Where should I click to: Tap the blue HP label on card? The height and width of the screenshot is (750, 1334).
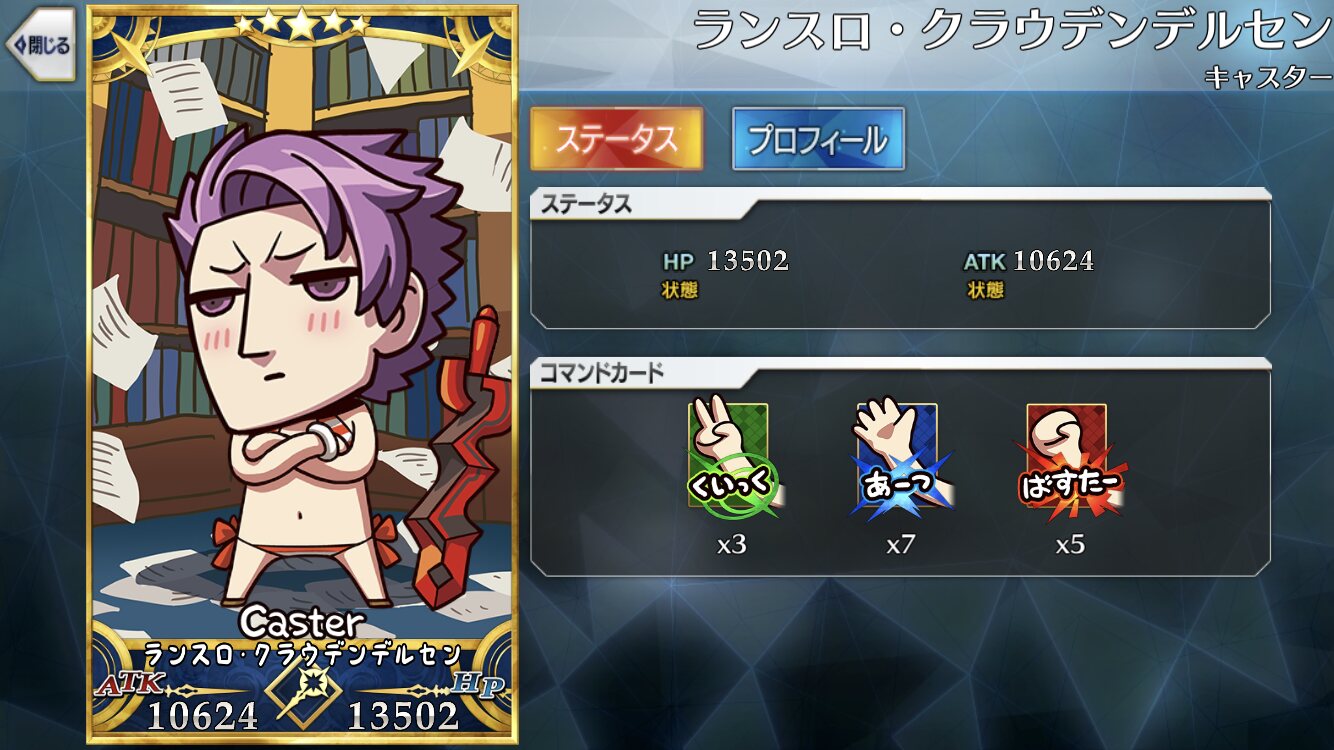pyautogui.click(x=478, y=686)
